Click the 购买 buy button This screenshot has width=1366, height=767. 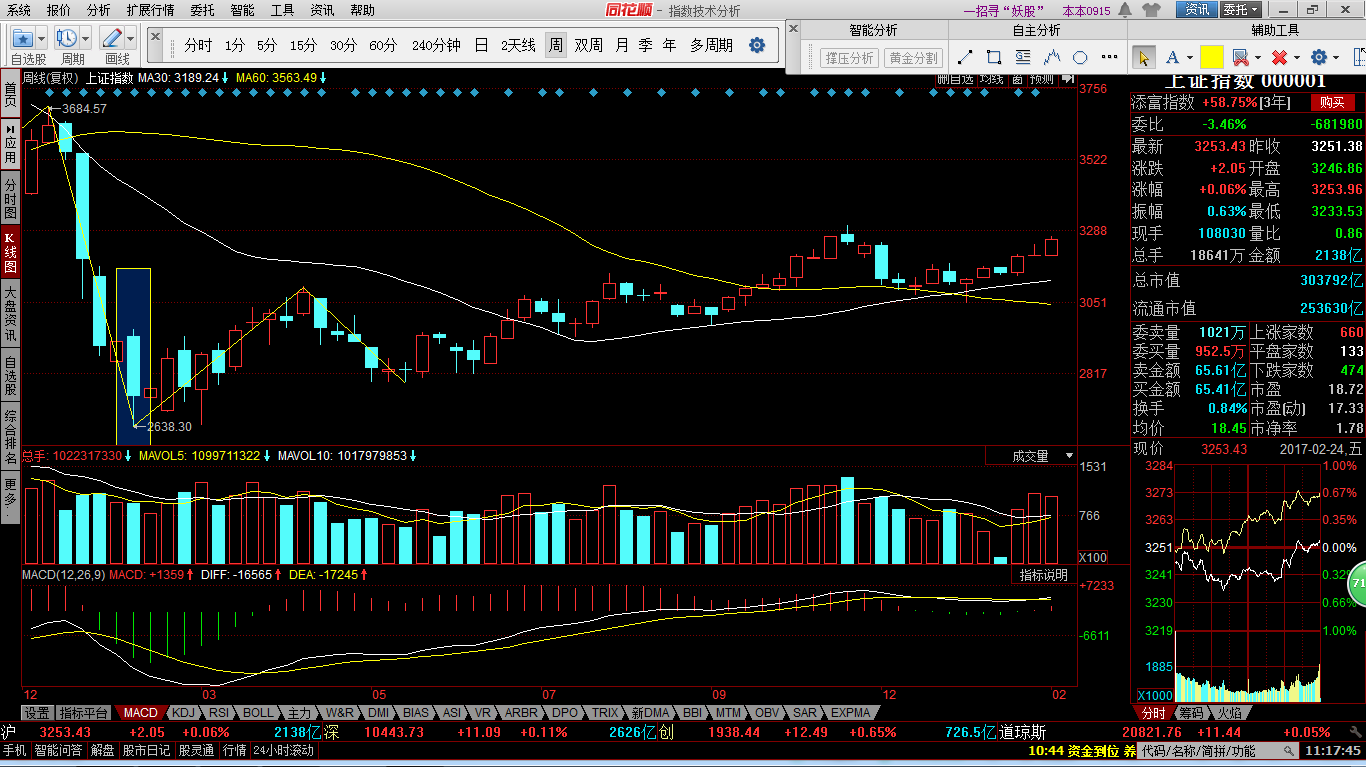(1332, 102)
